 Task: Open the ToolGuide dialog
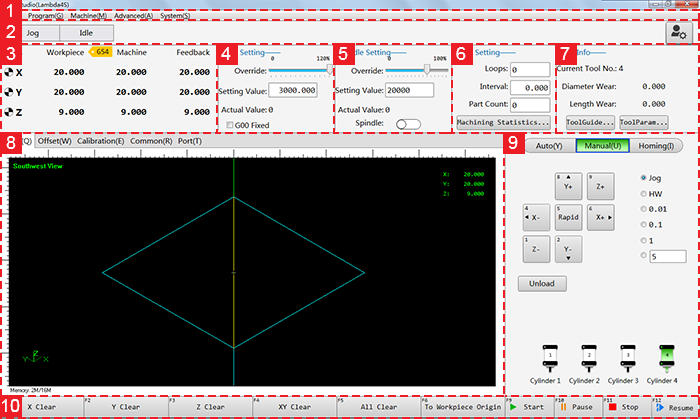coord(590,122)
